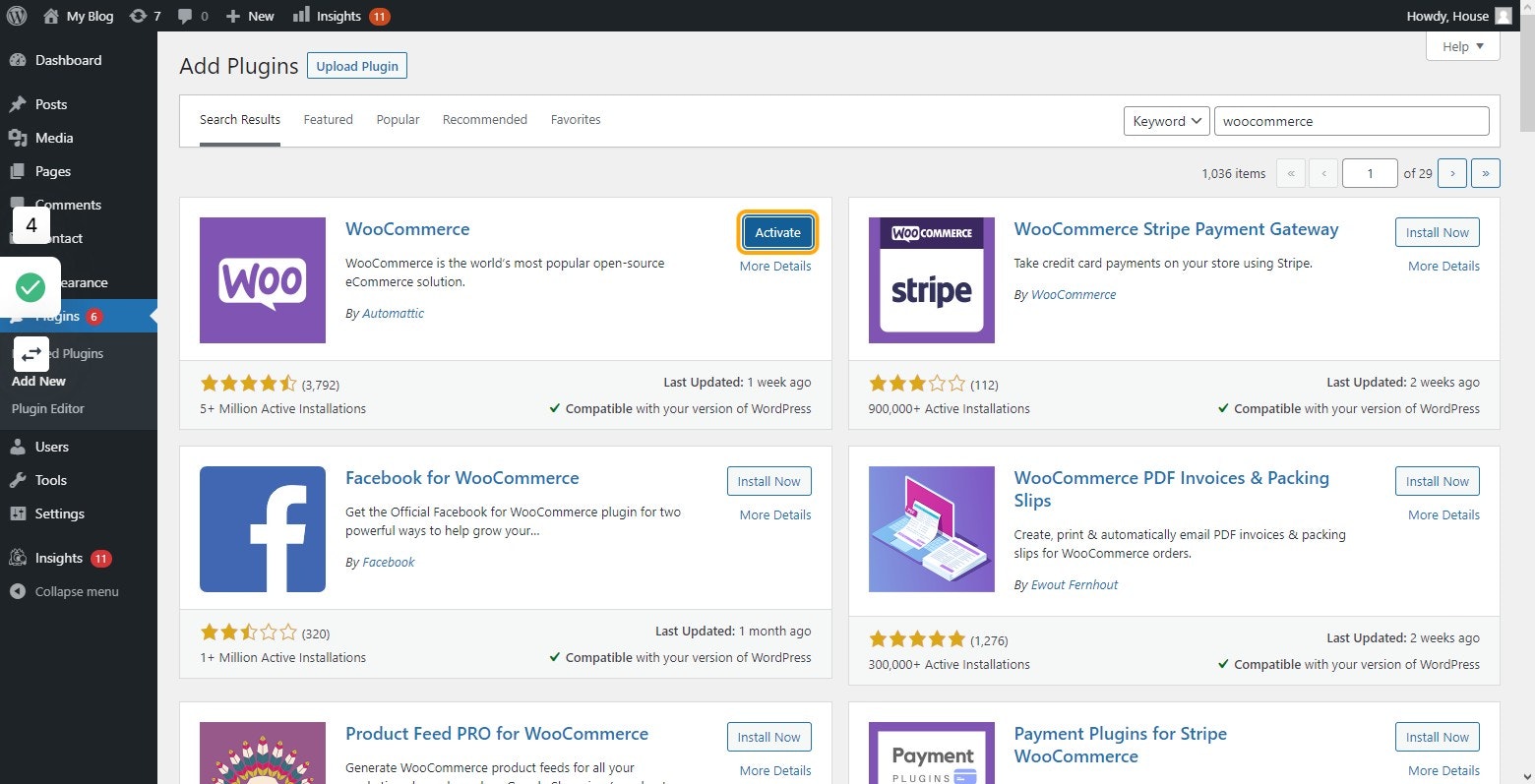Switch to the Recommended tab

pos(485,120)
